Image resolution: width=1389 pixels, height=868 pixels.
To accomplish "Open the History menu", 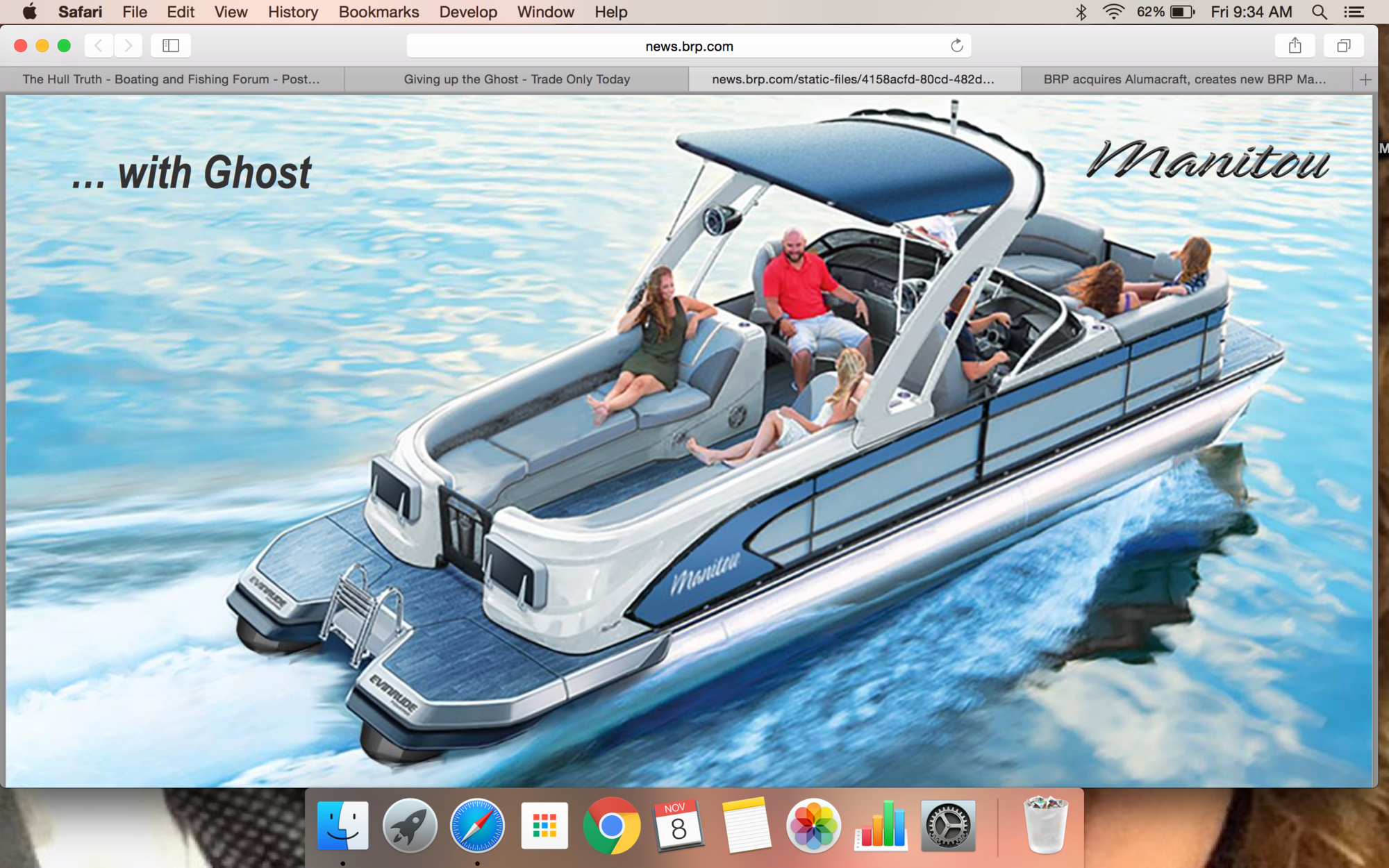I will click(293, 12).
